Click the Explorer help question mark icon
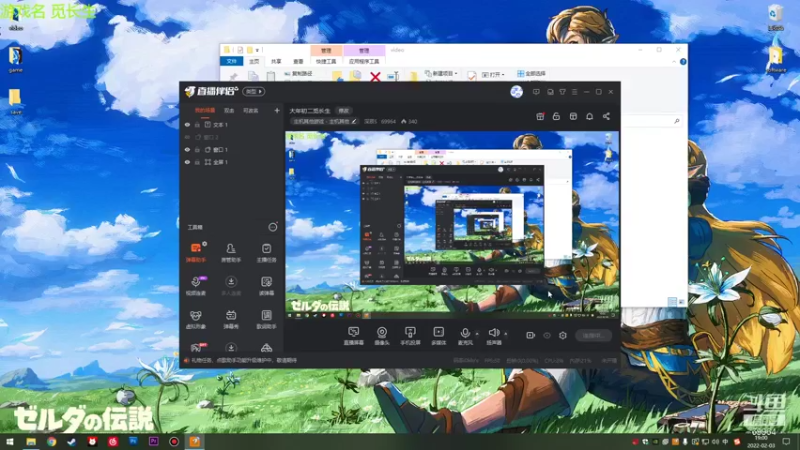 click(x=683, y=61)
